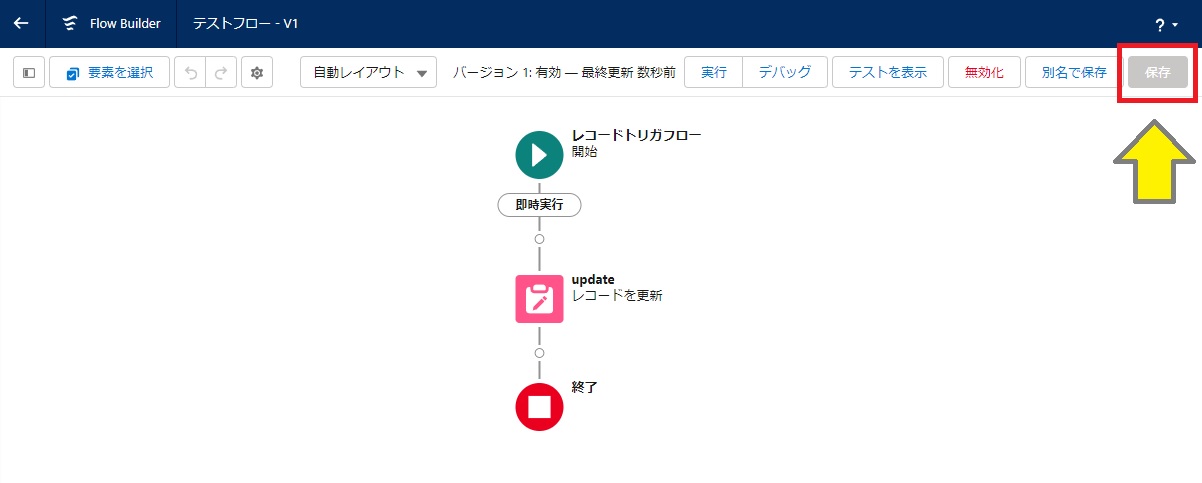Expand the 自動レイアウト layout dropdown

(368, 73)
